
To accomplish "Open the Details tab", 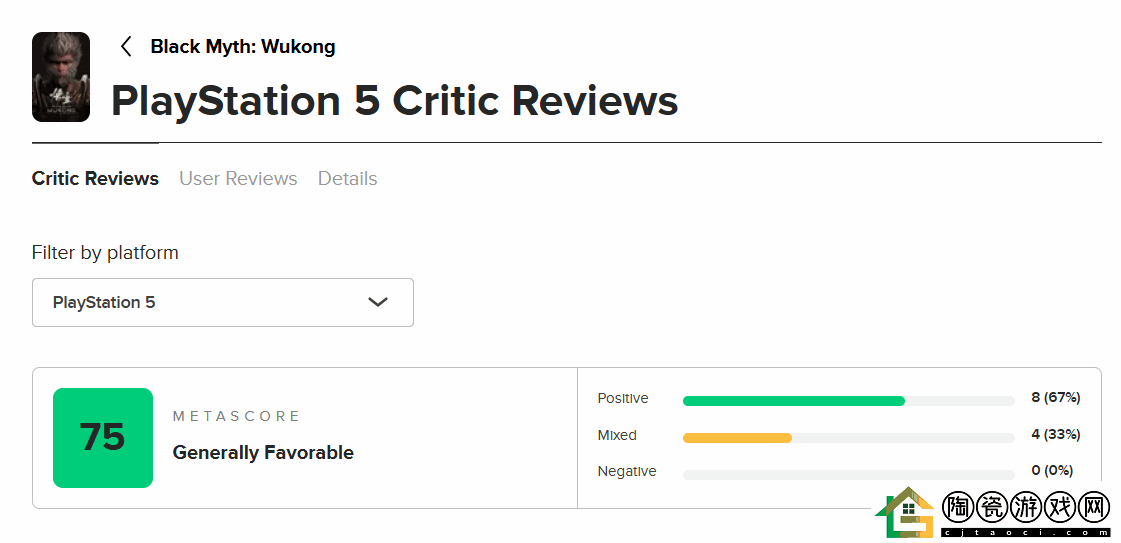I will [x=347, y=179].
